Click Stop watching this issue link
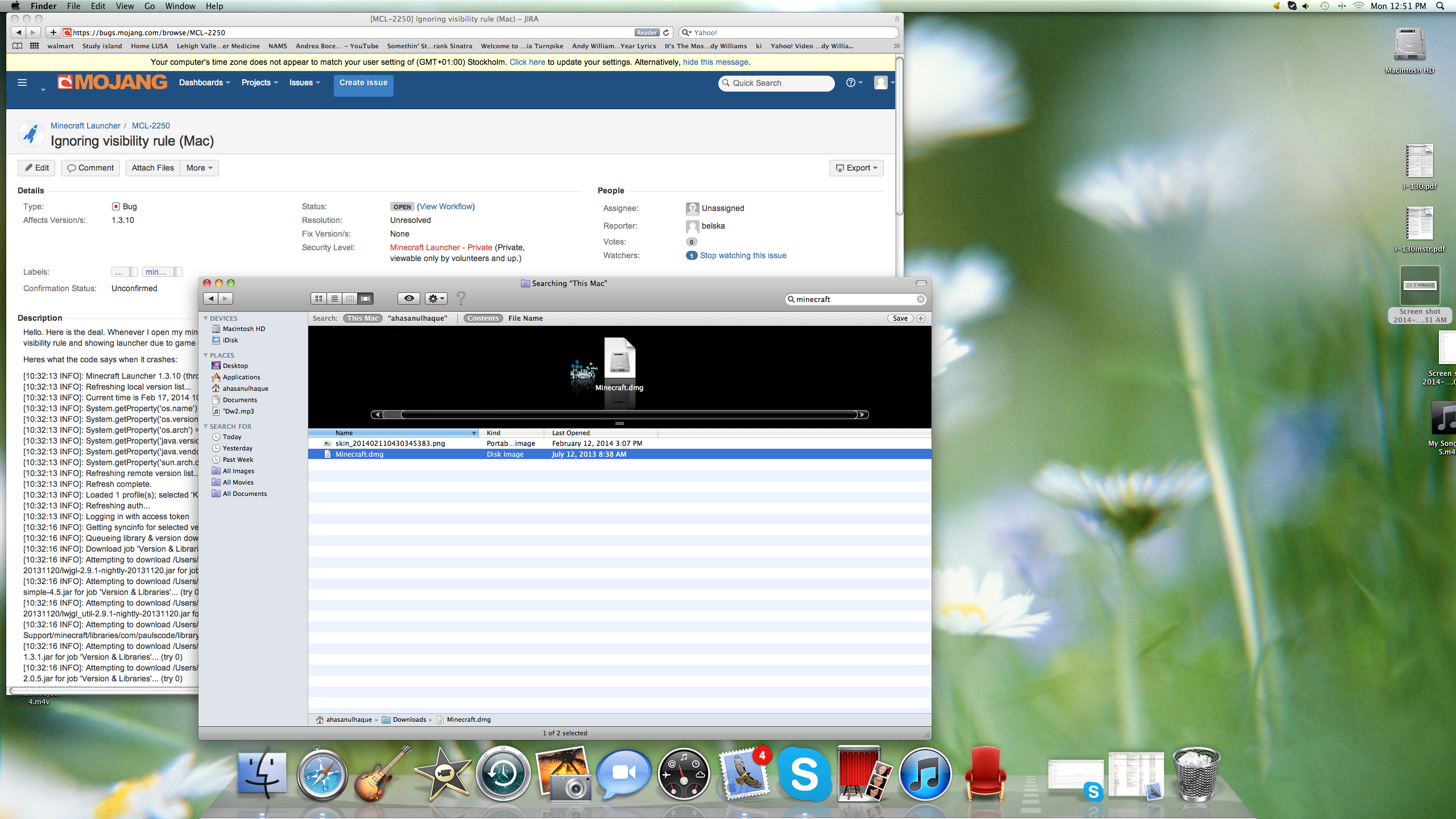 click(x=743, y=256)
